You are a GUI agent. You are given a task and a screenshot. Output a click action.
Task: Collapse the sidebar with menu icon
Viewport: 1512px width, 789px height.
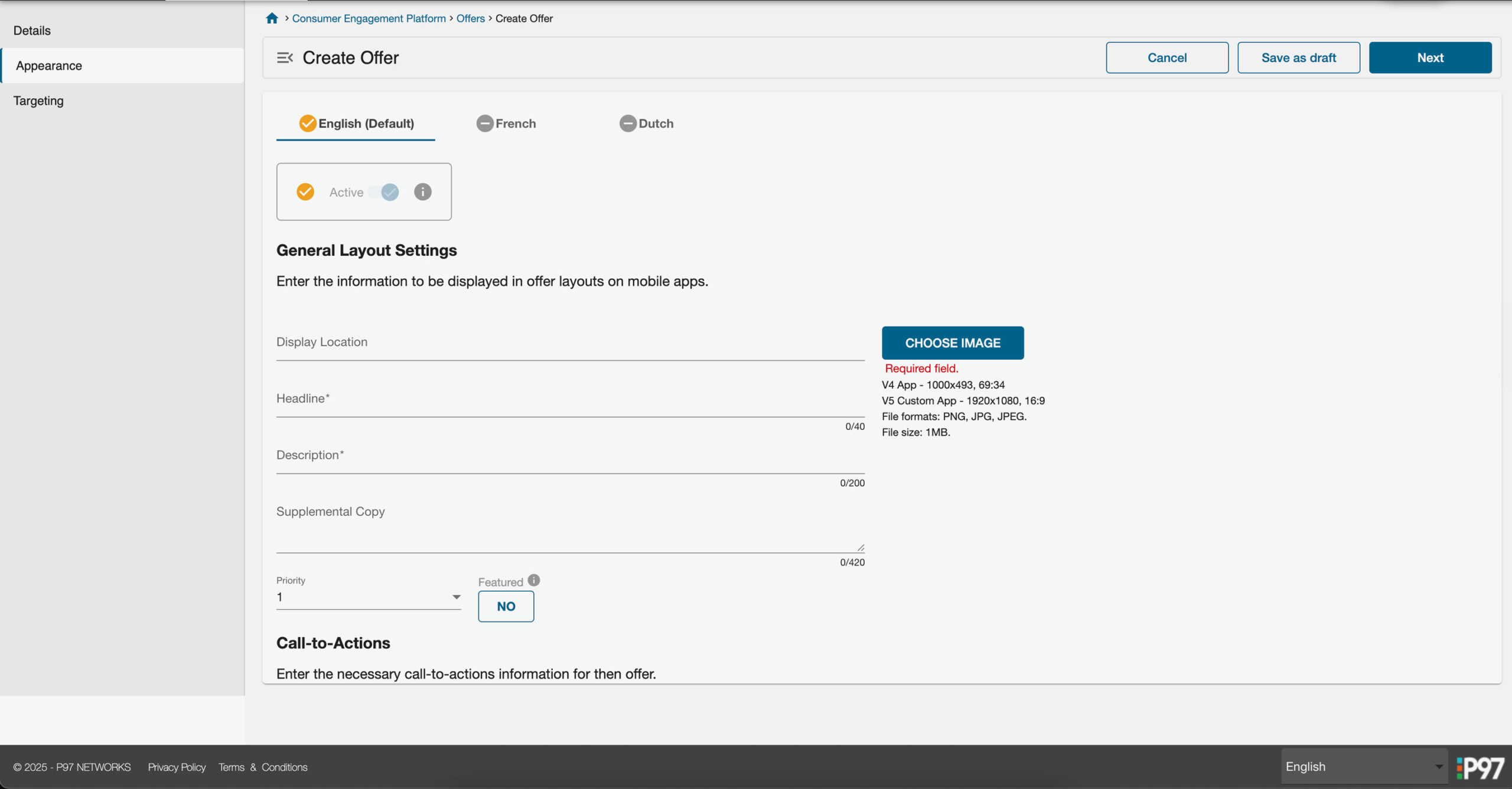(x=285, y=57)
